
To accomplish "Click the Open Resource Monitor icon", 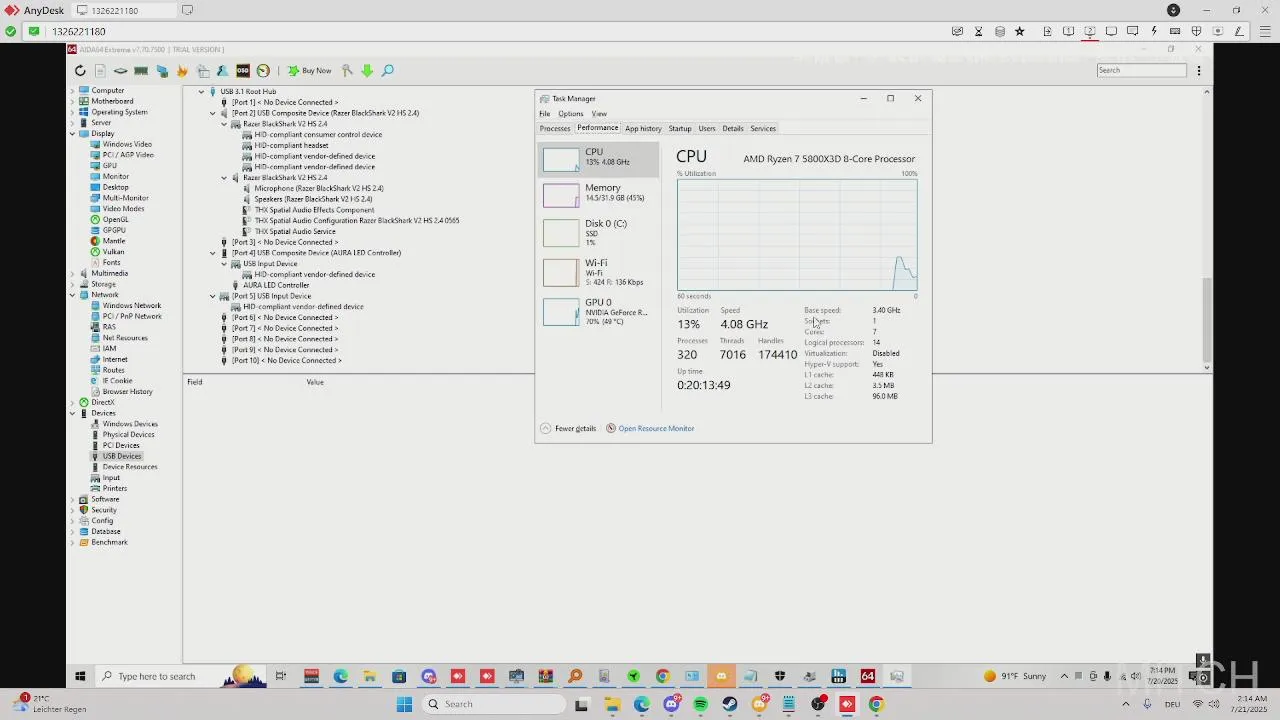I will pyautogui.click(x=611, y=428).
